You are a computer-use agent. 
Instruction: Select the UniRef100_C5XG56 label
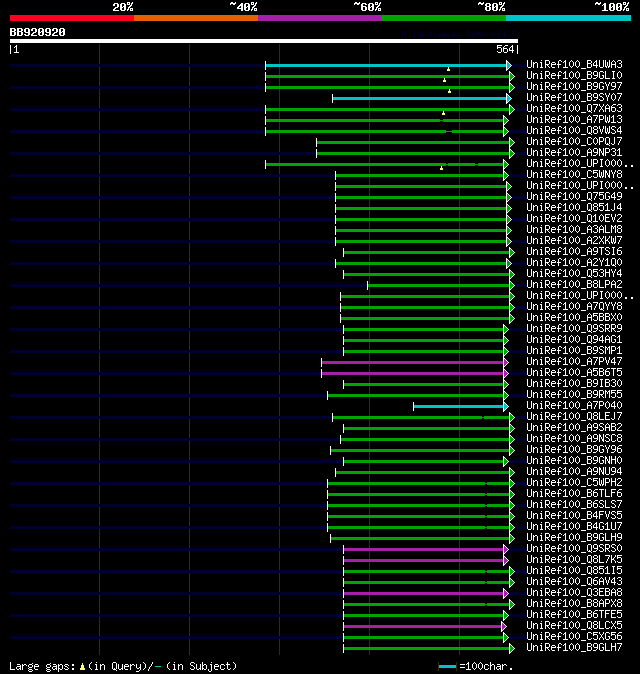574,637
